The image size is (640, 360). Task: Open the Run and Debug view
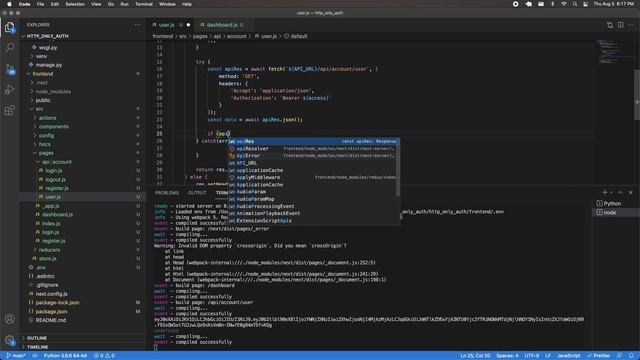pos(9,90)
